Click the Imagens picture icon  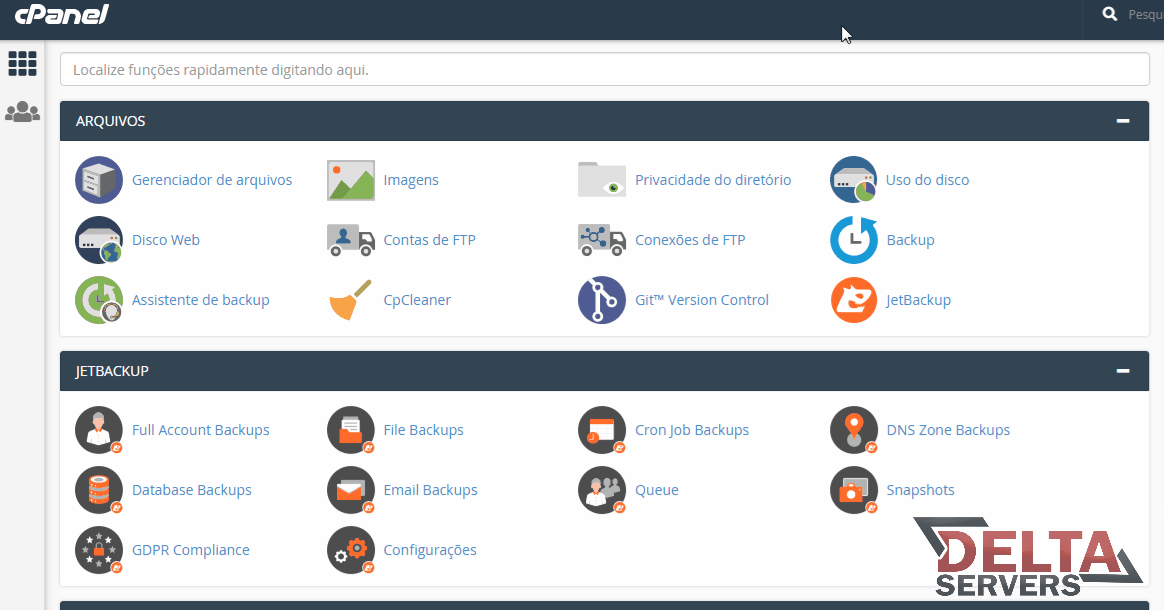(x=351, y=180)
